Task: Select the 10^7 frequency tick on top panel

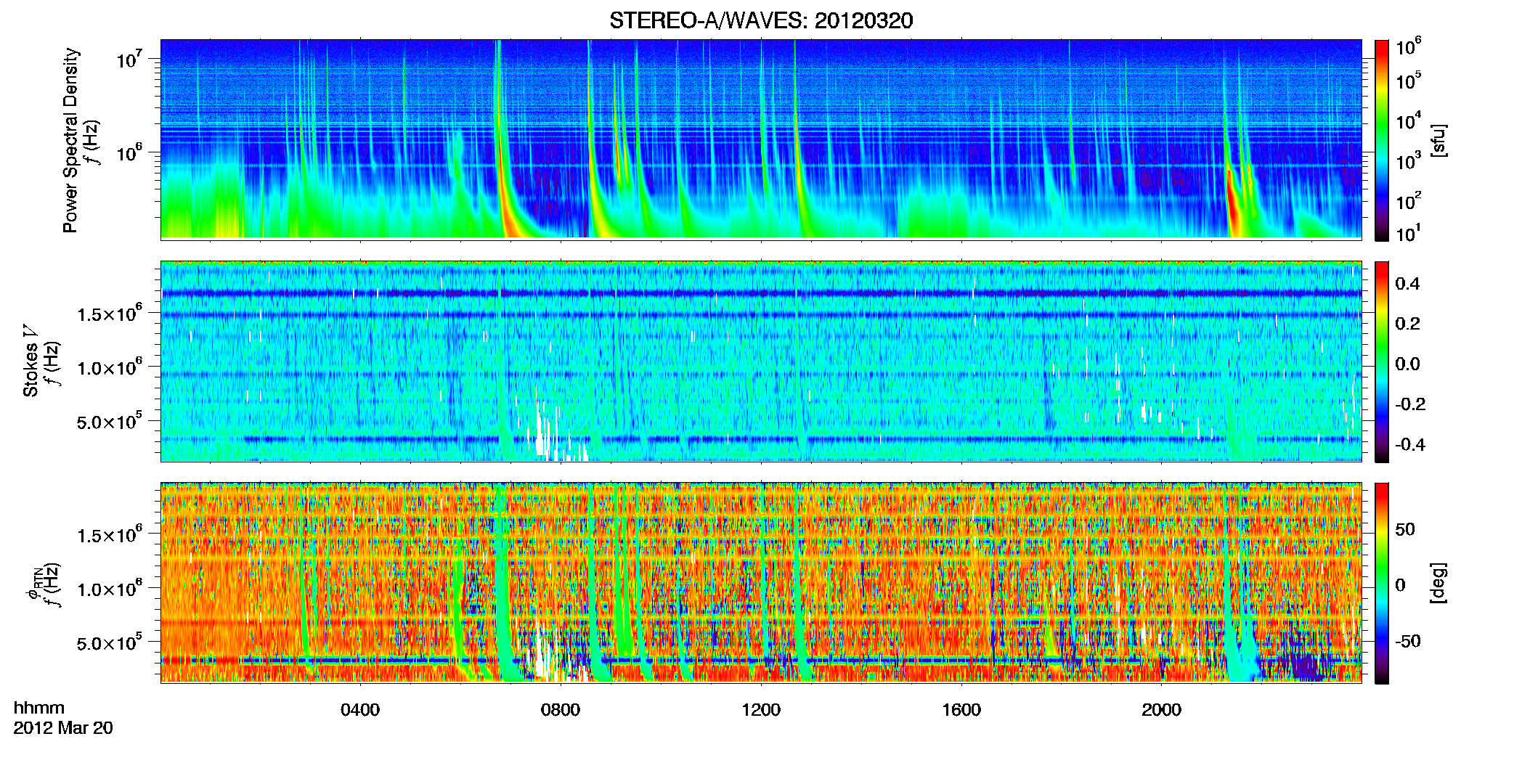Action: tap(129, 58)
